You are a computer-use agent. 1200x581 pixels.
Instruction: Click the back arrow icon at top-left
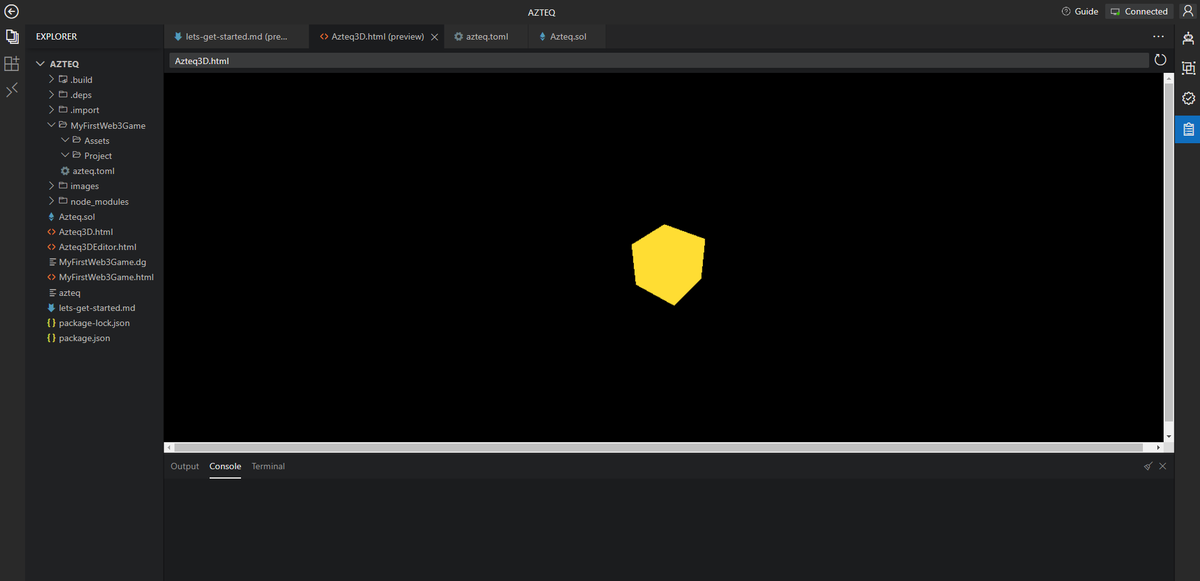(x=12, y=11)
